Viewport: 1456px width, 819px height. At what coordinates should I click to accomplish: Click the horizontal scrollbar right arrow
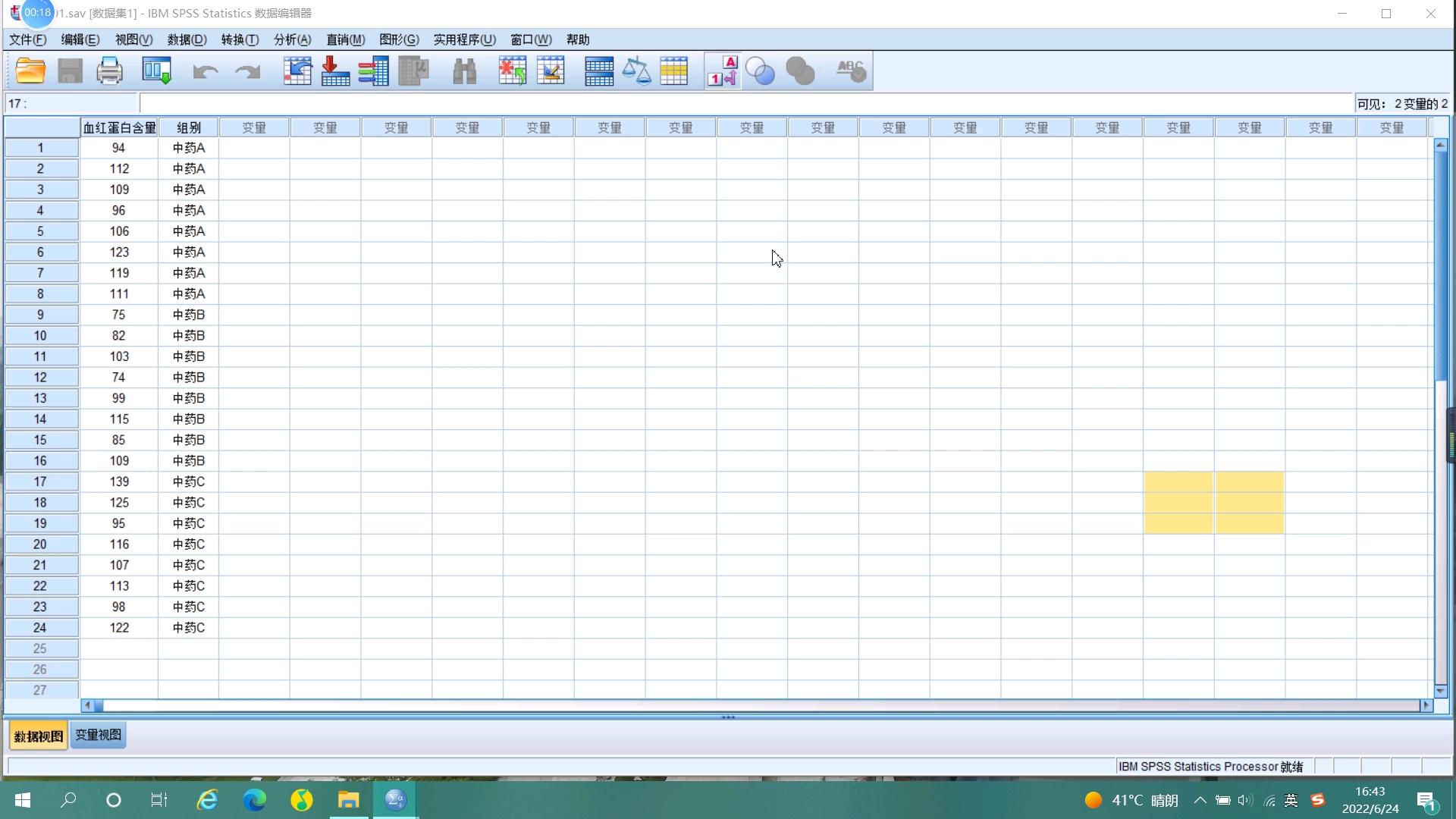click(x=1426, y=705)
